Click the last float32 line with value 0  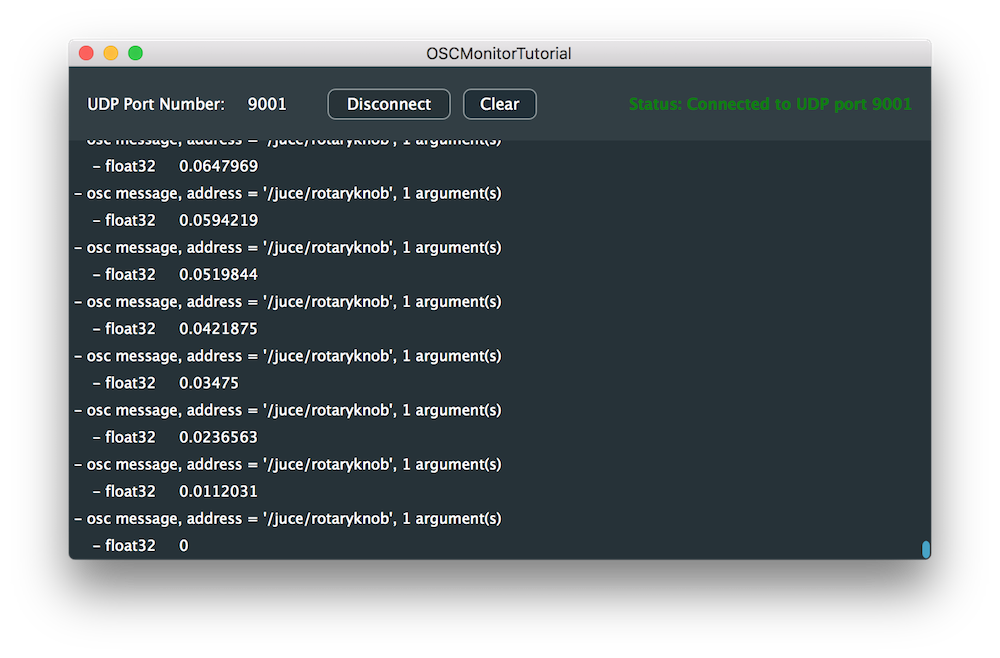pos(140,545)
